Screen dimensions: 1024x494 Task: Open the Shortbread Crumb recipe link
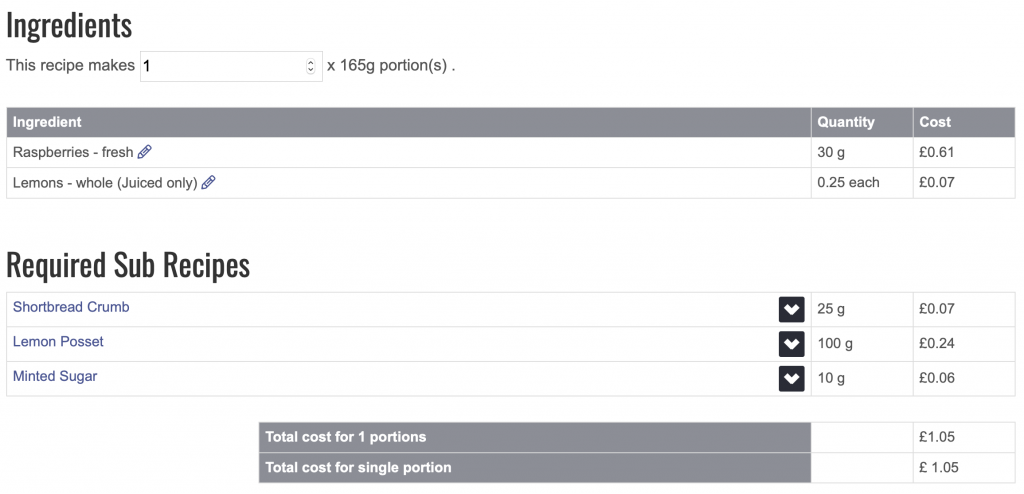(x=71, y=307)
